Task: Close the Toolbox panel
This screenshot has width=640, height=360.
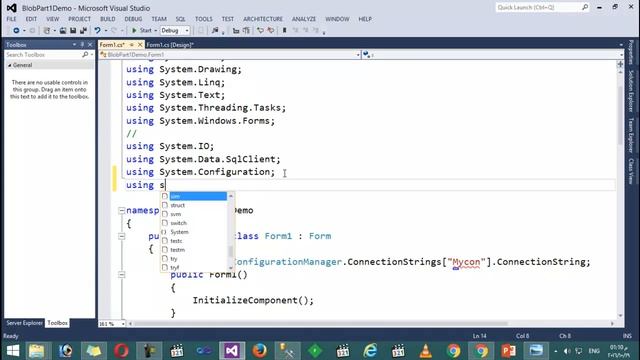Action: (x=90, y=44)
